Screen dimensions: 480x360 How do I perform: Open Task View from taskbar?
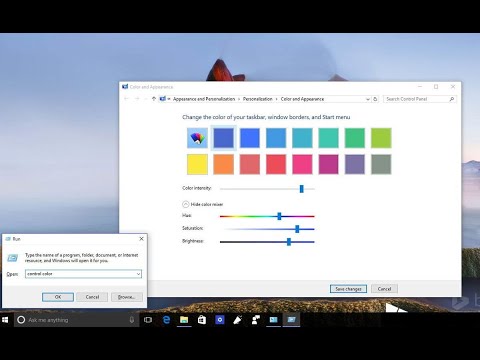pos(148,320)
